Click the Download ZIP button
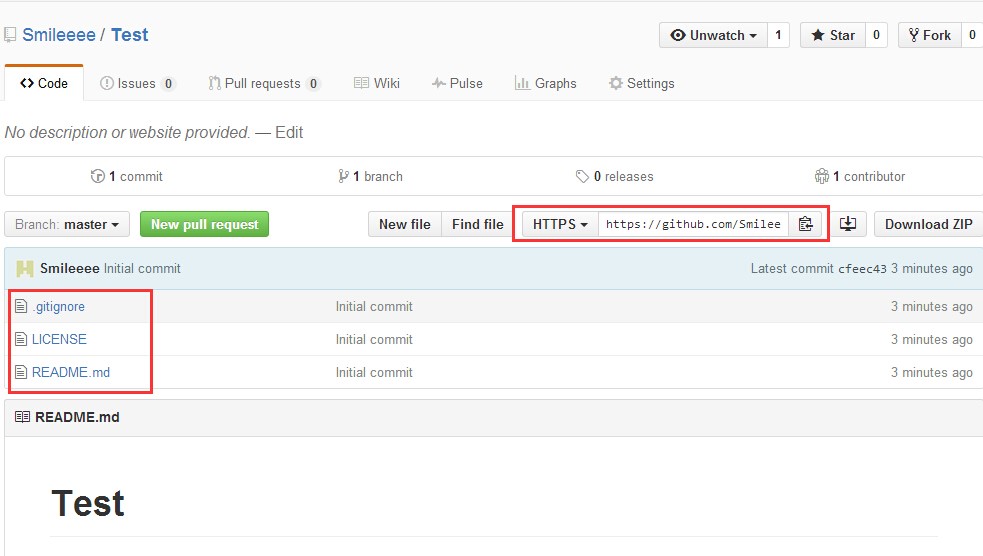The image size is (983, 556). pos(928,224)
